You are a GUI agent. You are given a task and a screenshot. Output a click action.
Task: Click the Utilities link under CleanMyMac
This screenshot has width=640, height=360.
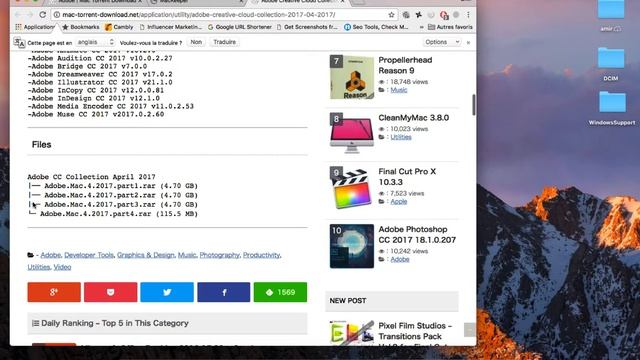tap(401, 137)
